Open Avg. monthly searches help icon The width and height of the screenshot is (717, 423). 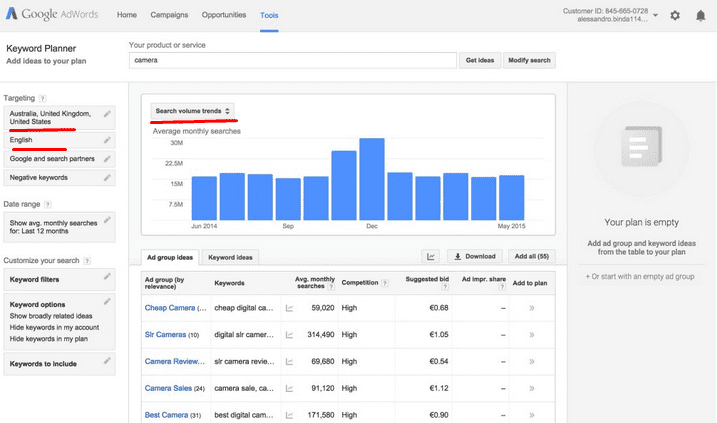pyautogui.click(x=331, y=287)
